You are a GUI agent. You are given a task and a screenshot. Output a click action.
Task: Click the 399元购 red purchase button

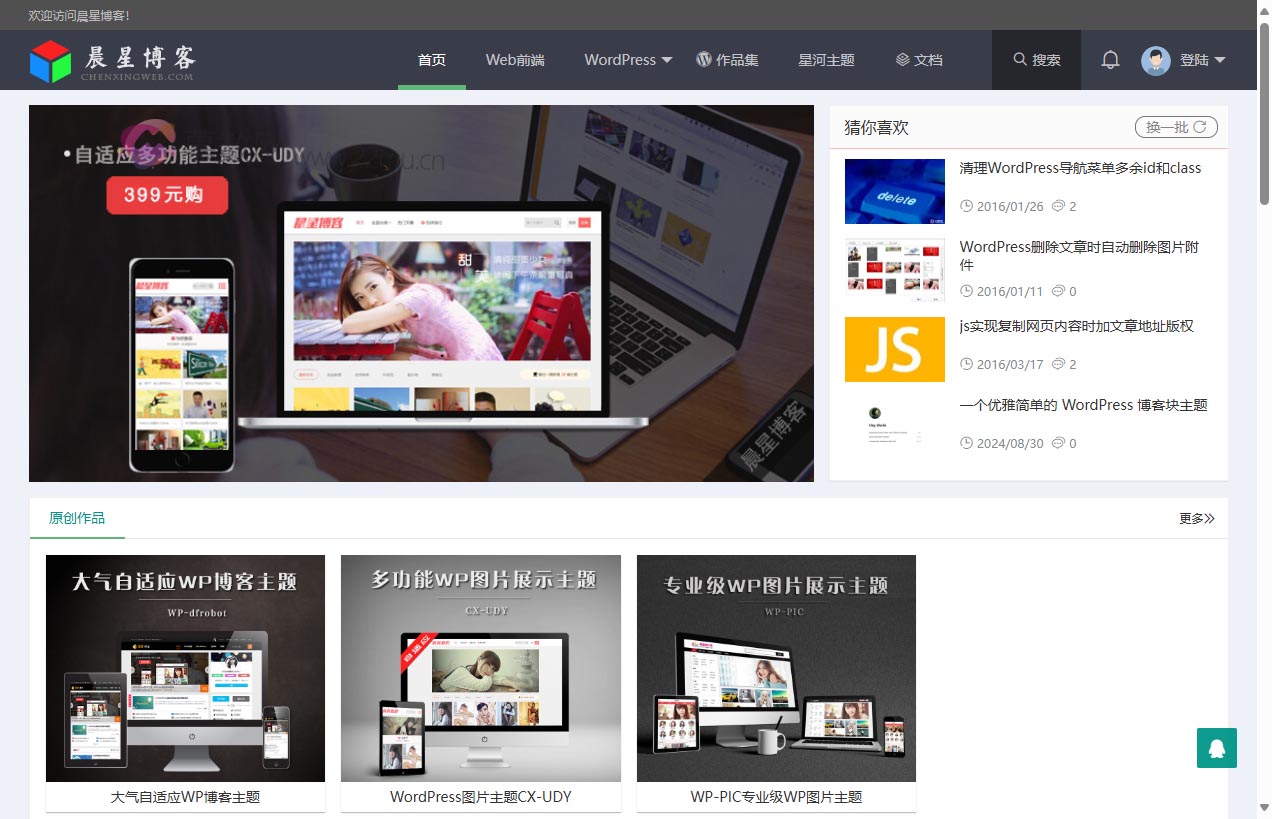[167, 195]
